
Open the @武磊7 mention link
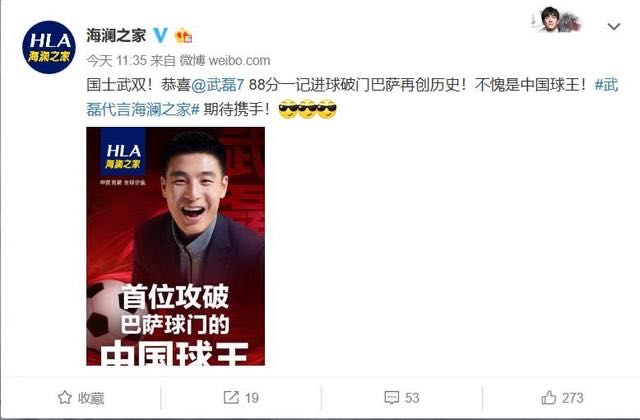[x=218, y=85]
